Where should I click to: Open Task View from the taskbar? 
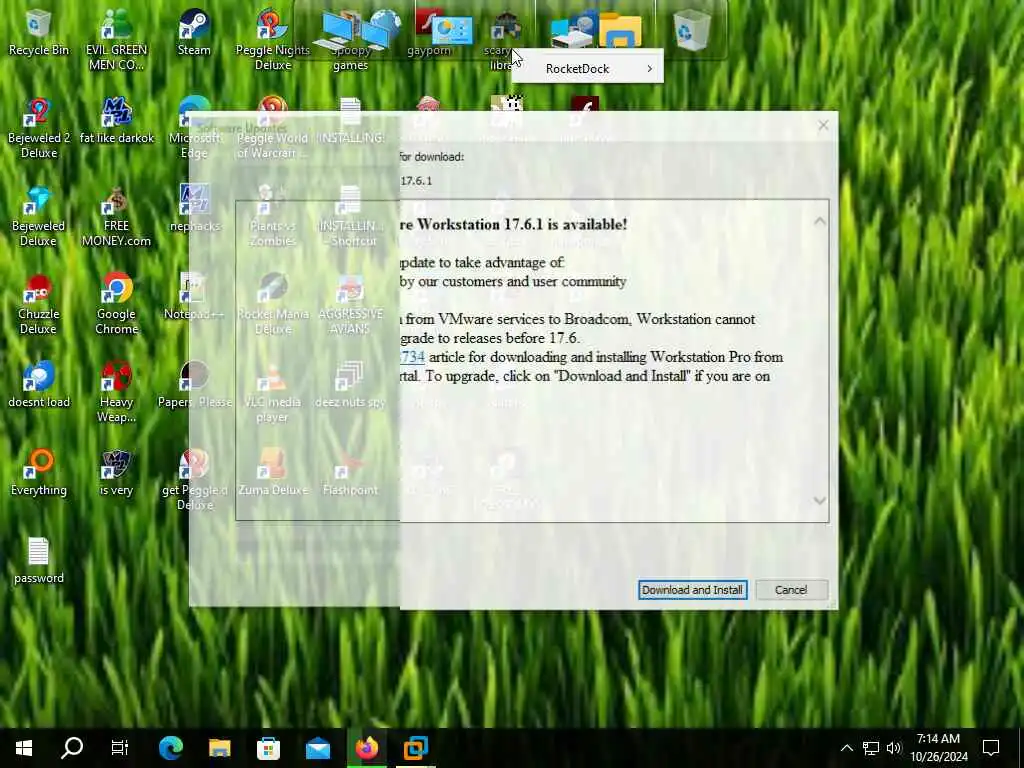tap(120, 748)
